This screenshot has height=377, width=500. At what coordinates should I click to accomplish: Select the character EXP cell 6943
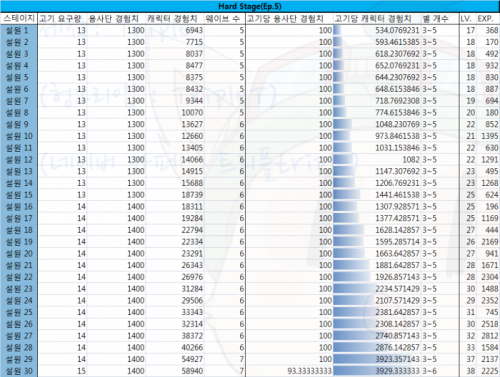(x=175, y=30)
